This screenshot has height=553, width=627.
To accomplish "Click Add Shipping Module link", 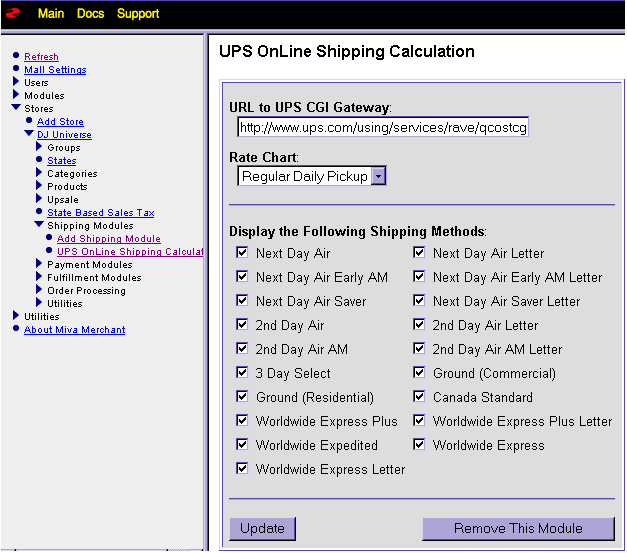I will [109, 239].
